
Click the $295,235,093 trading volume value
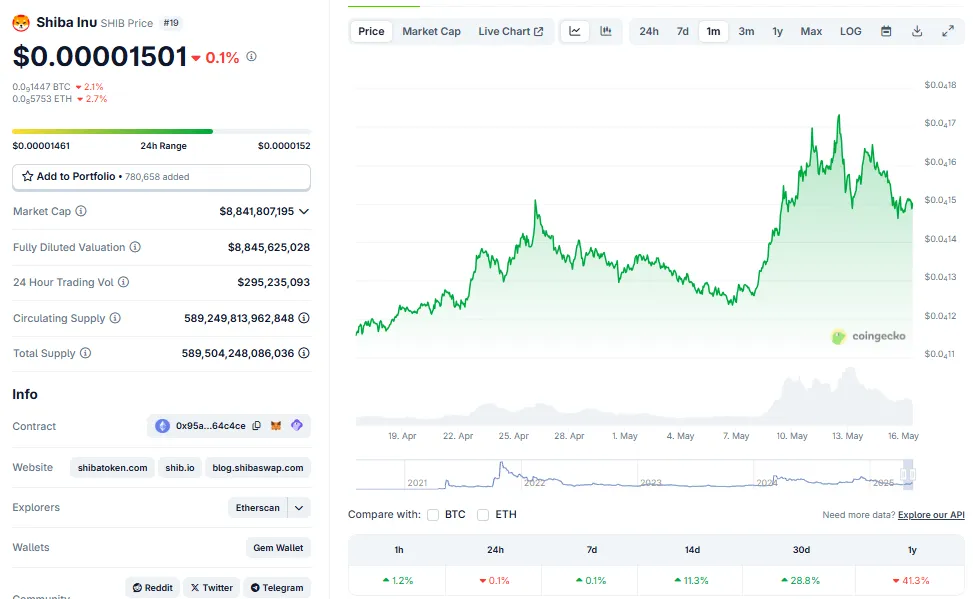274,282
